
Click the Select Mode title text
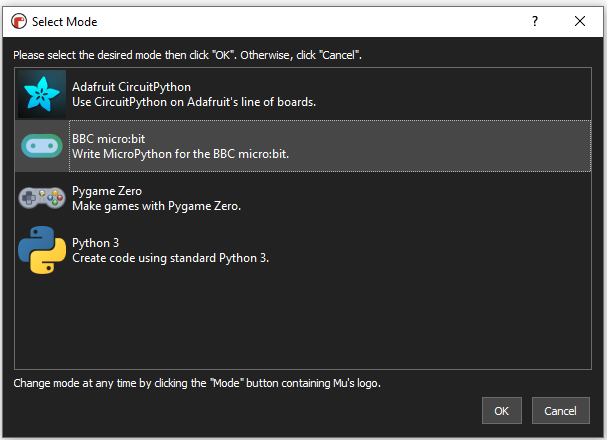tap(64, 22)
